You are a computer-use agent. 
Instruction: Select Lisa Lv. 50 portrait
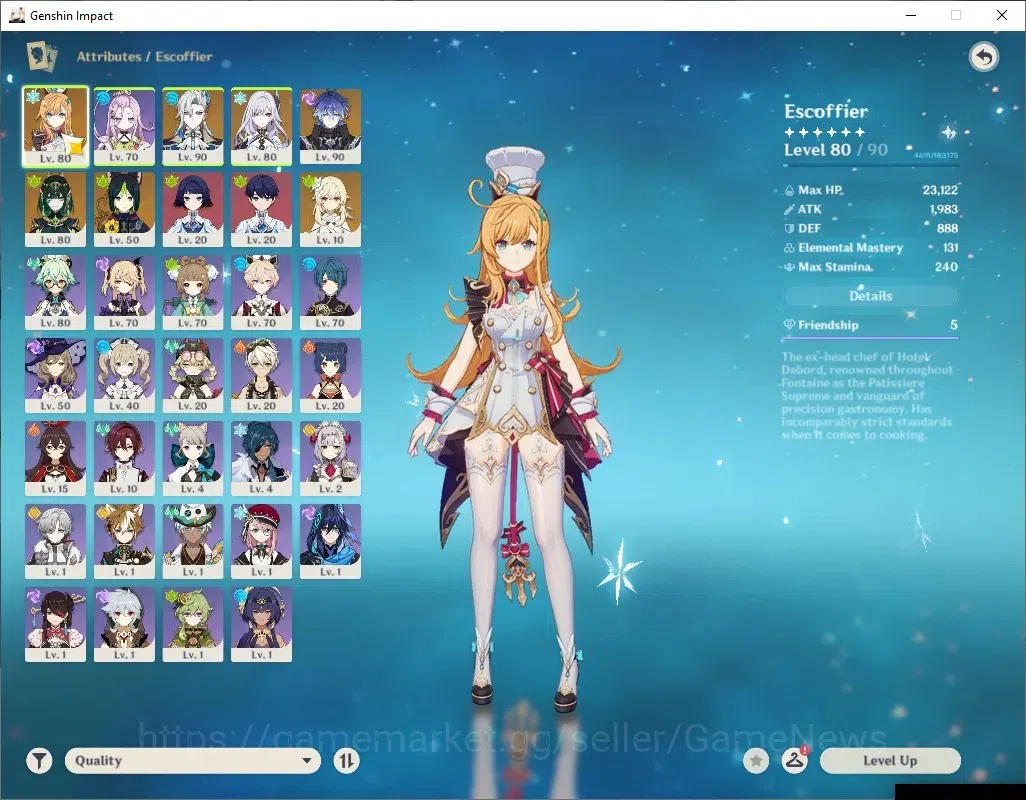pos(56,375)
